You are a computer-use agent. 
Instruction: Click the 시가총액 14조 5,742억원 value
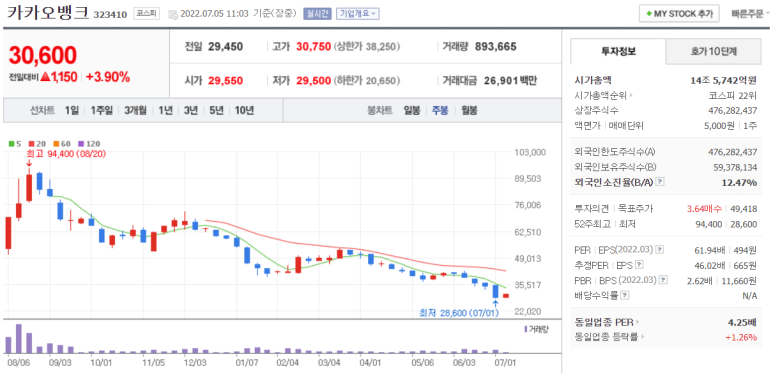723,80
